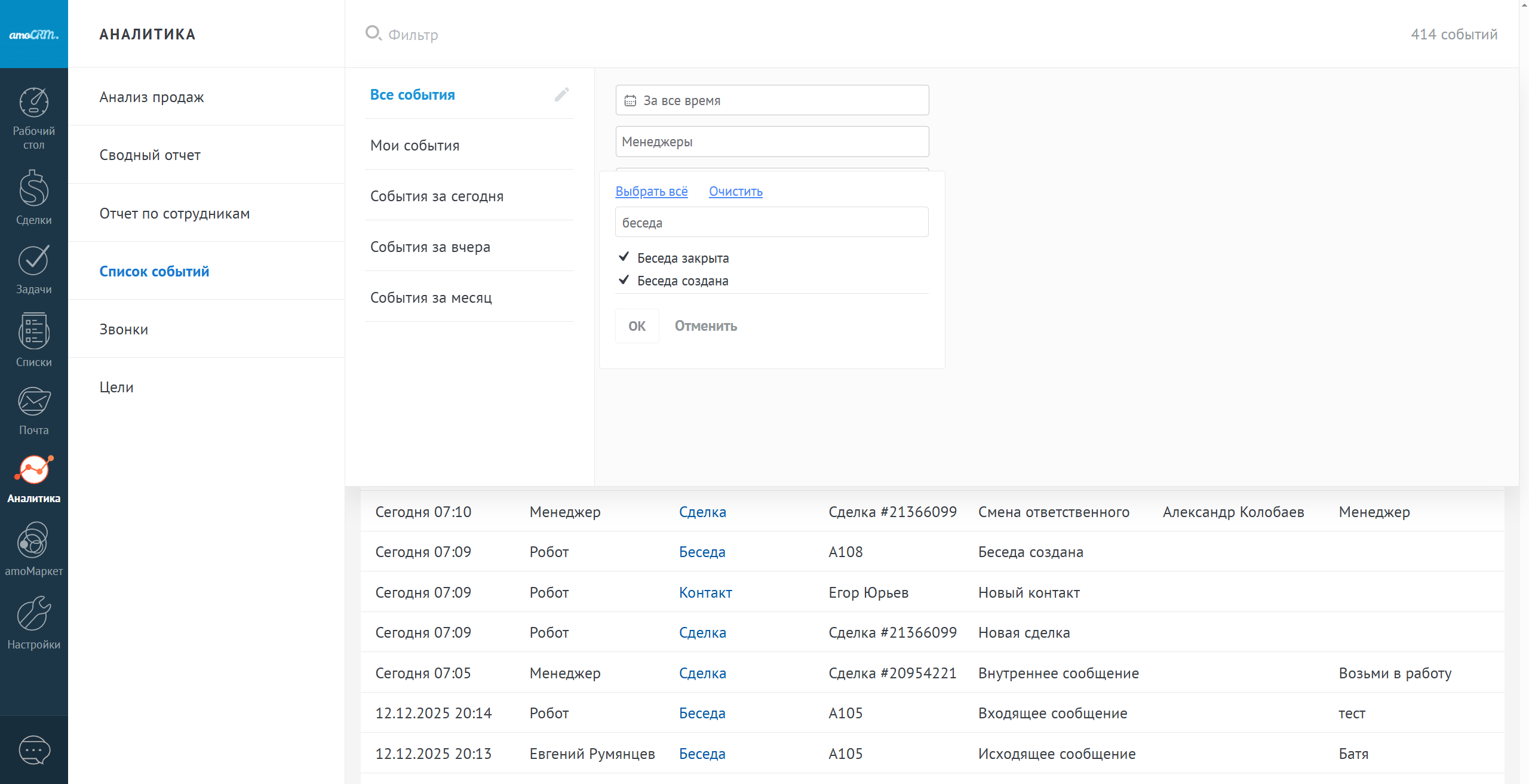
Task: Uncheck the Беседа создана option
Action: 683,281
